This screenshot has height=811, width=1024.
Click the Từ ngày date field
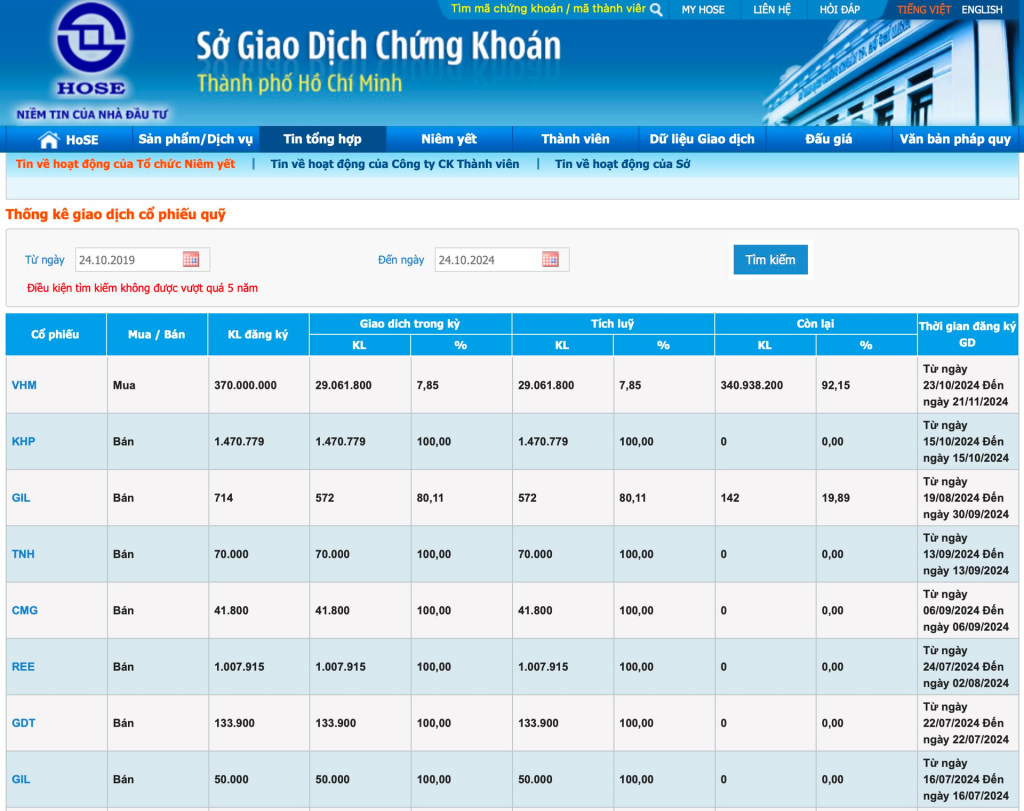(x=128, y=260)
